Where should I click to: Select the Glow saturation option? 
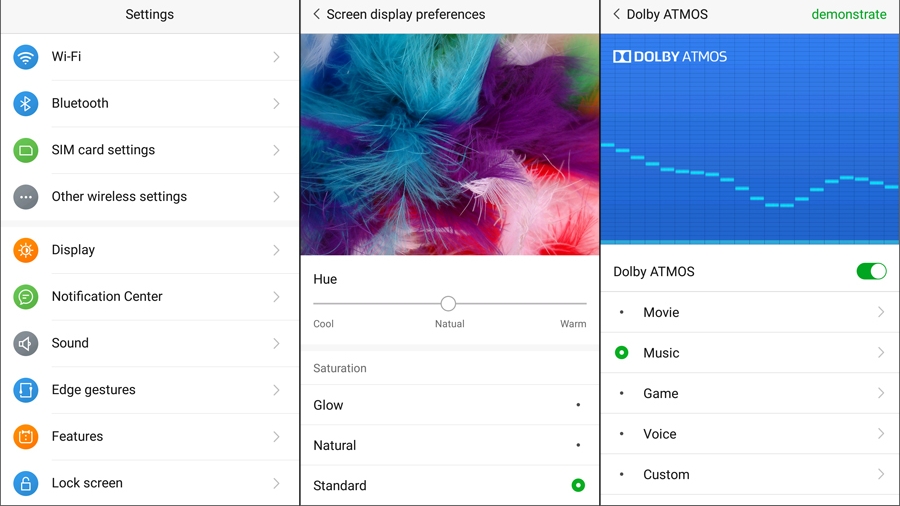tap(449, 405)
